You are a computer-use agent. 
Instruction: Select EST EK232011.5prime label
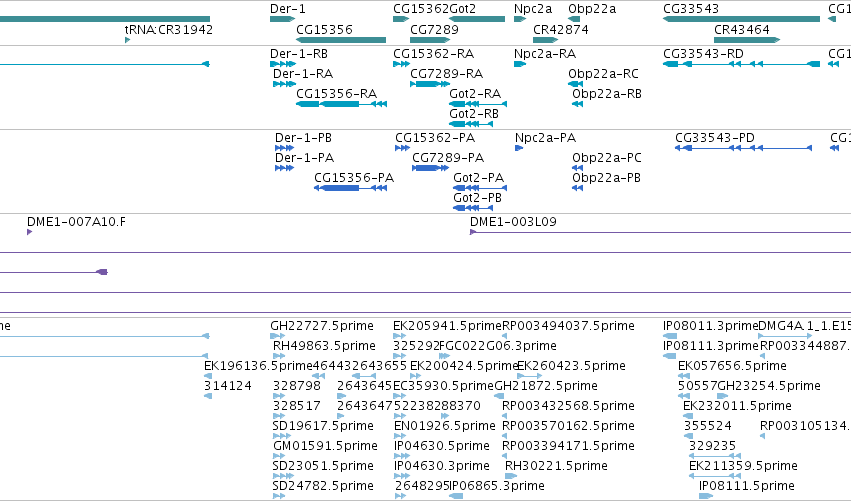pyautogui.click(x=737, y=407)
